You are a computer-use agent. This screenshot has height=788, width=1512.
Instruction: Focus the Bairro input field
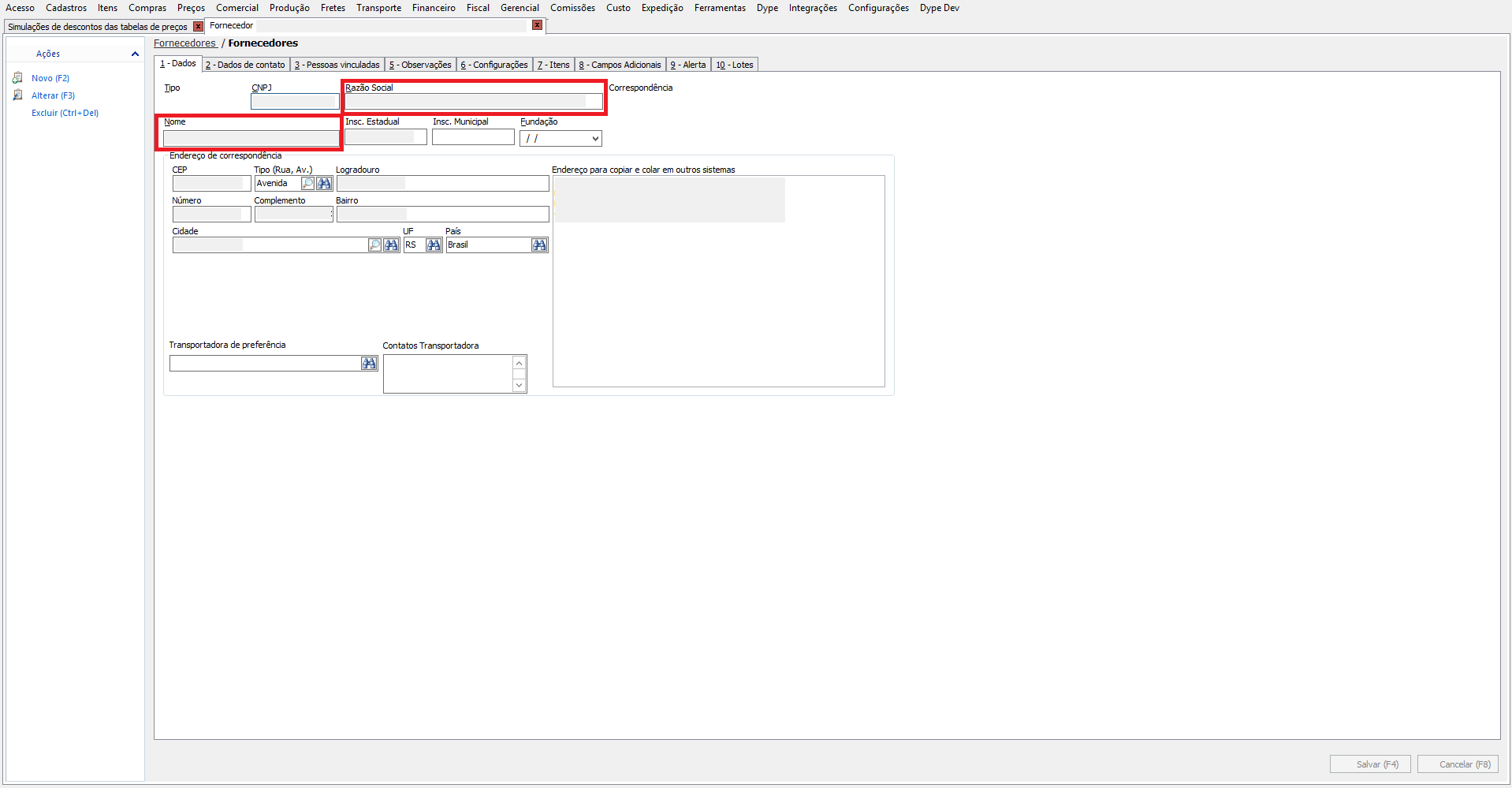pyautogui.click(x=442, y=214)
